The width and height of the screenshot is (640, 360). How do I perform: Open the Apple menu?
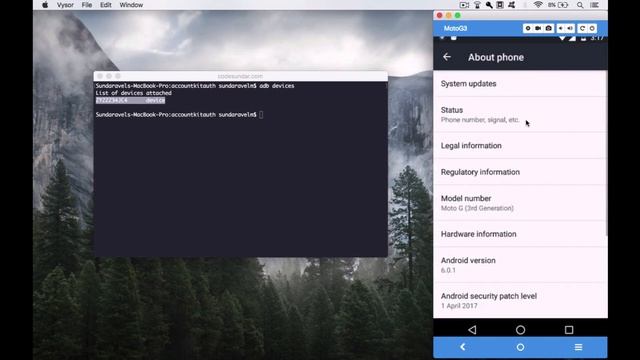[x=45, y=5]
